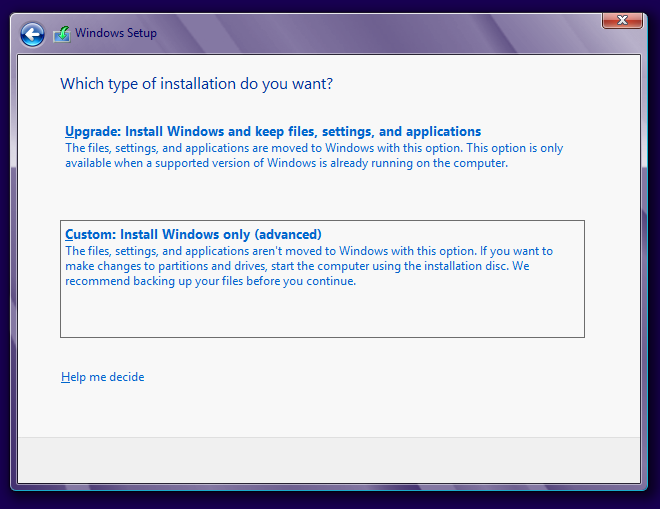Click blank space inside the Custom option box
This screenshot has width=660, height=509.
pyautogui.click(x=320, y=315)
